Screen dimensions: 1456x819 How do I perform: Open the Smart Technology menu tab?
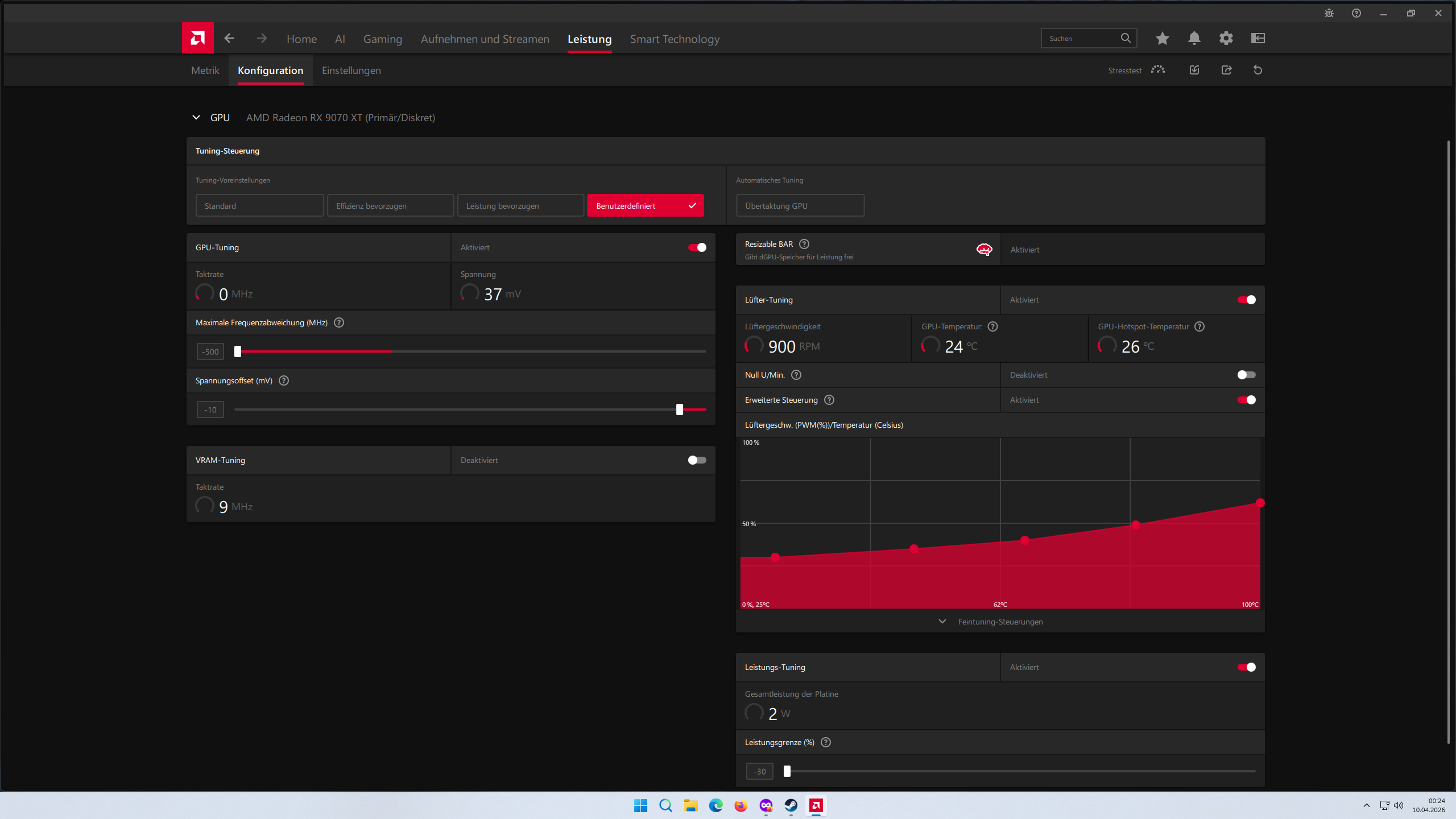675,39
